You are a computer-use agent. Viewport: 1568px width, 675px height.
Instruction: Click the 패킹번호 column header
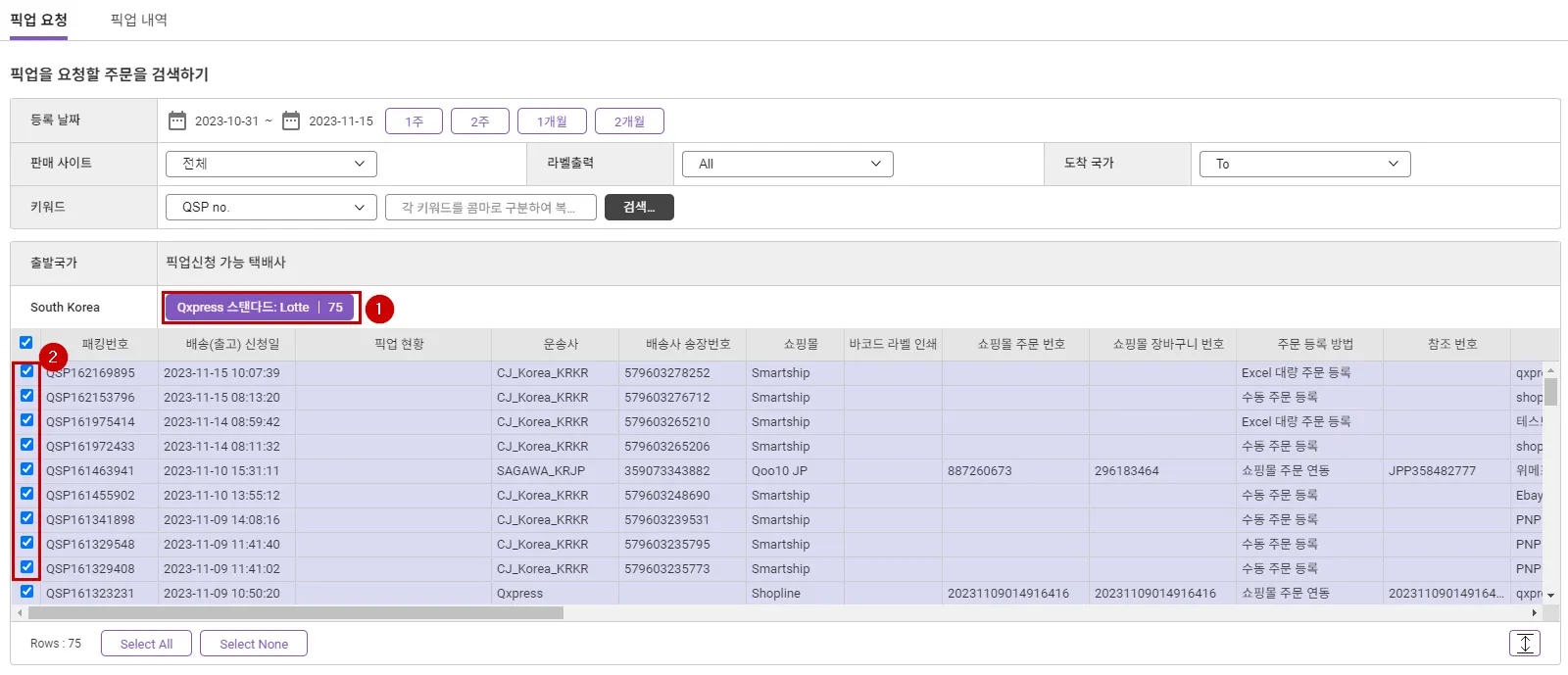[x=105, y=344]
